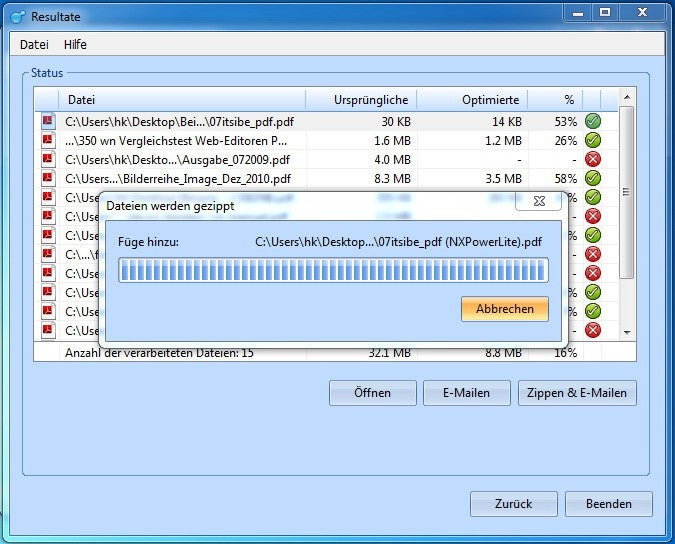The height and width of the screenshot is (544, 675).
Task: Maximize the Resultate window
Action: pyautogui.click(x=605, y=13)
